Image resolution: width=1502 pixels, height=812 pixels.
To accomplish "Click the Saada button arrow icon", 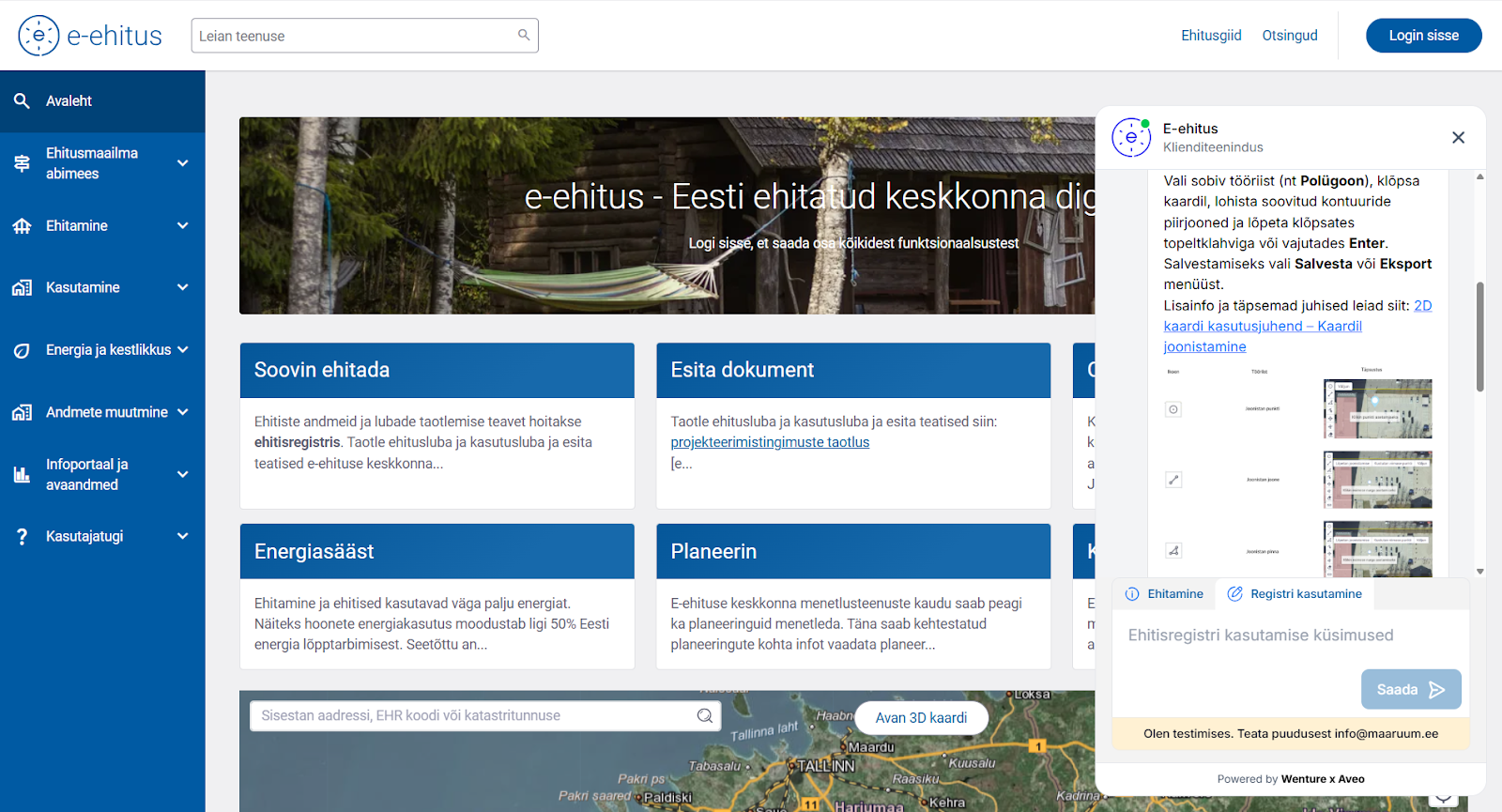I will (1437, 690).
